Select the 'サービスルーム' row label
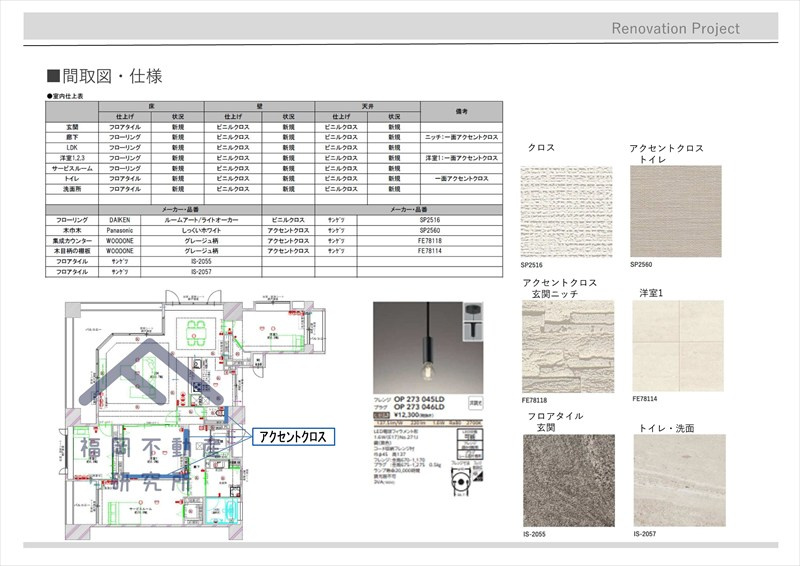This screenshot has height=566, width=800. (x=72, y=168)
